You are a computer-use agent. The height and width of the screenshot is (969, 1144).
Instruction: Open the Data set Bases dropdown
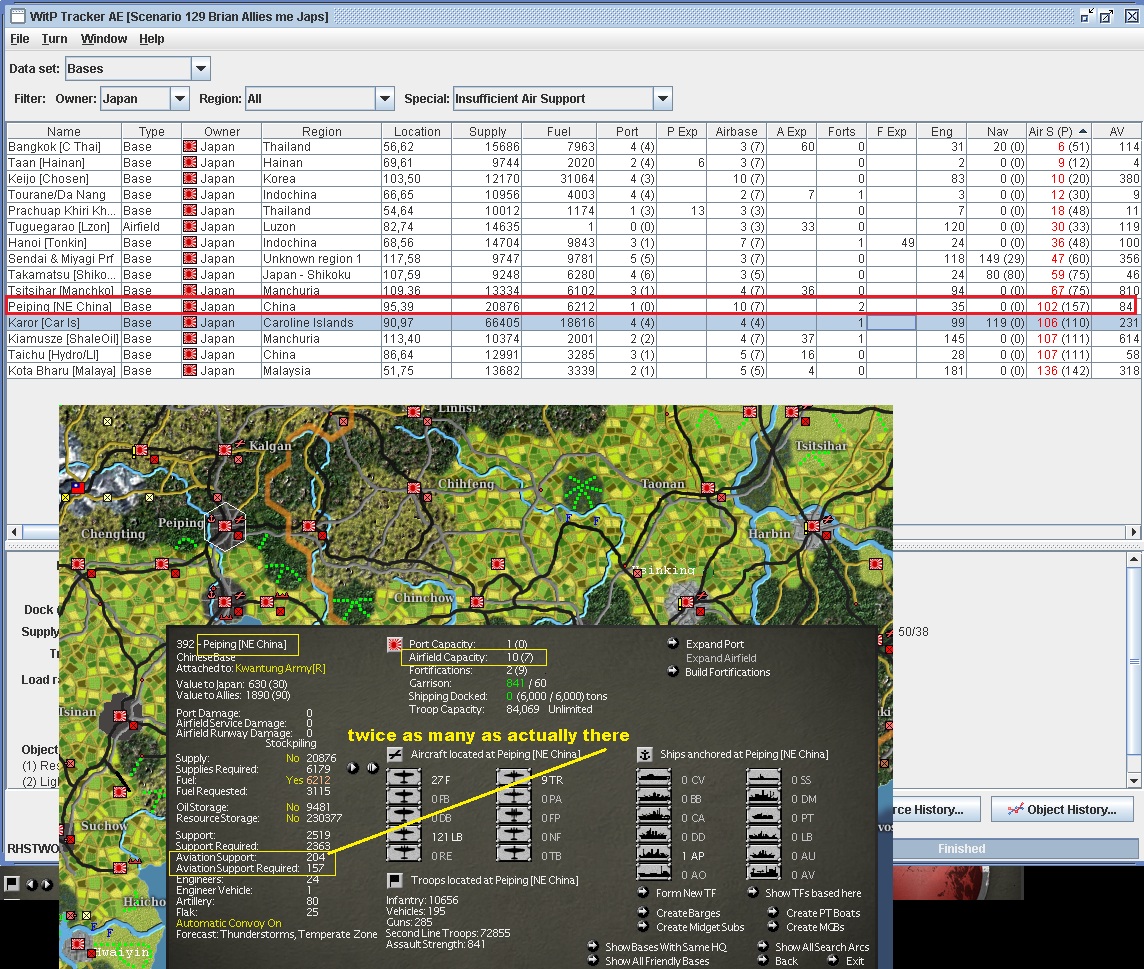[x=201, y=68]
